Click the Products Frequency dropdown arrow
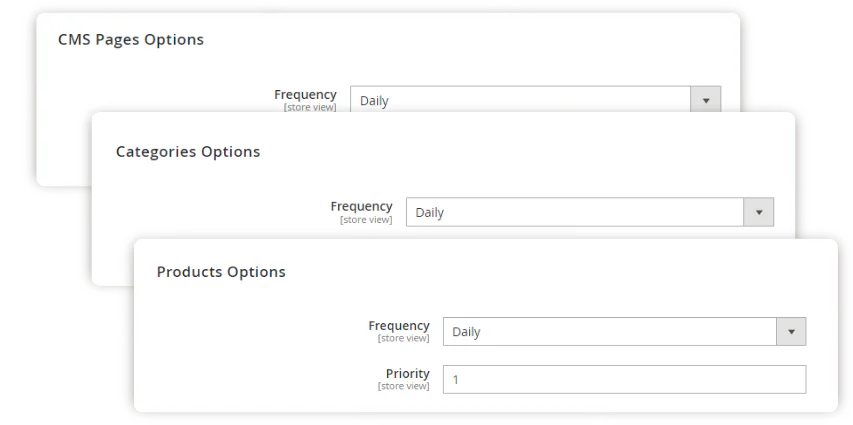 791,332
